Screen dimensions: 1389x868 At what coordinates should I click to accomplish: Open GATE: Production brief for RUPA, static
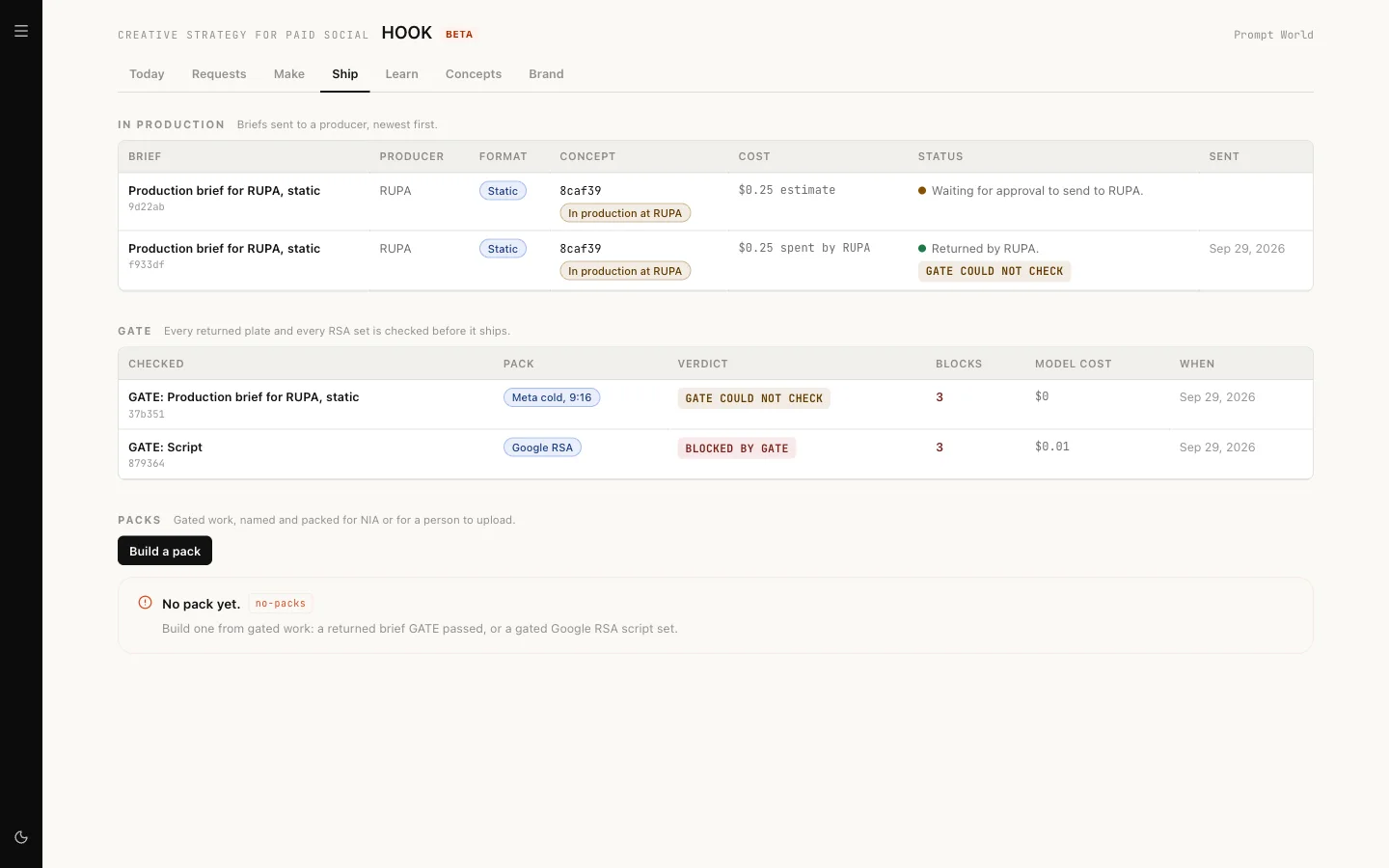(x=244, y=397)
